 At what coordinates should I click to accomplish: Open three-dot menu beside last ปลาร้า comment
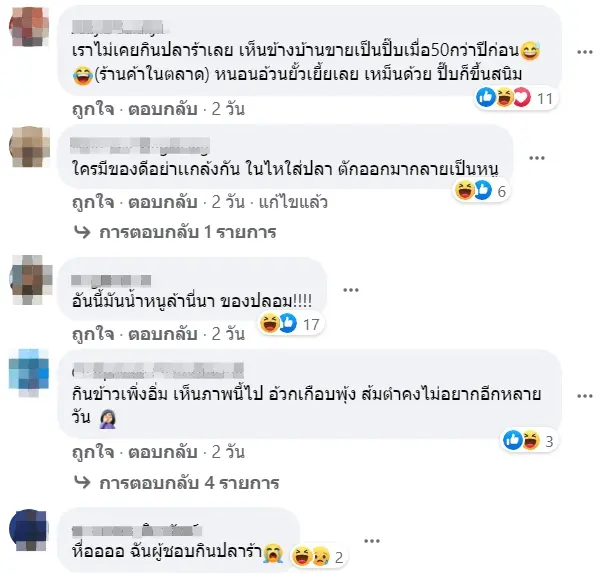tap(372, 541)
